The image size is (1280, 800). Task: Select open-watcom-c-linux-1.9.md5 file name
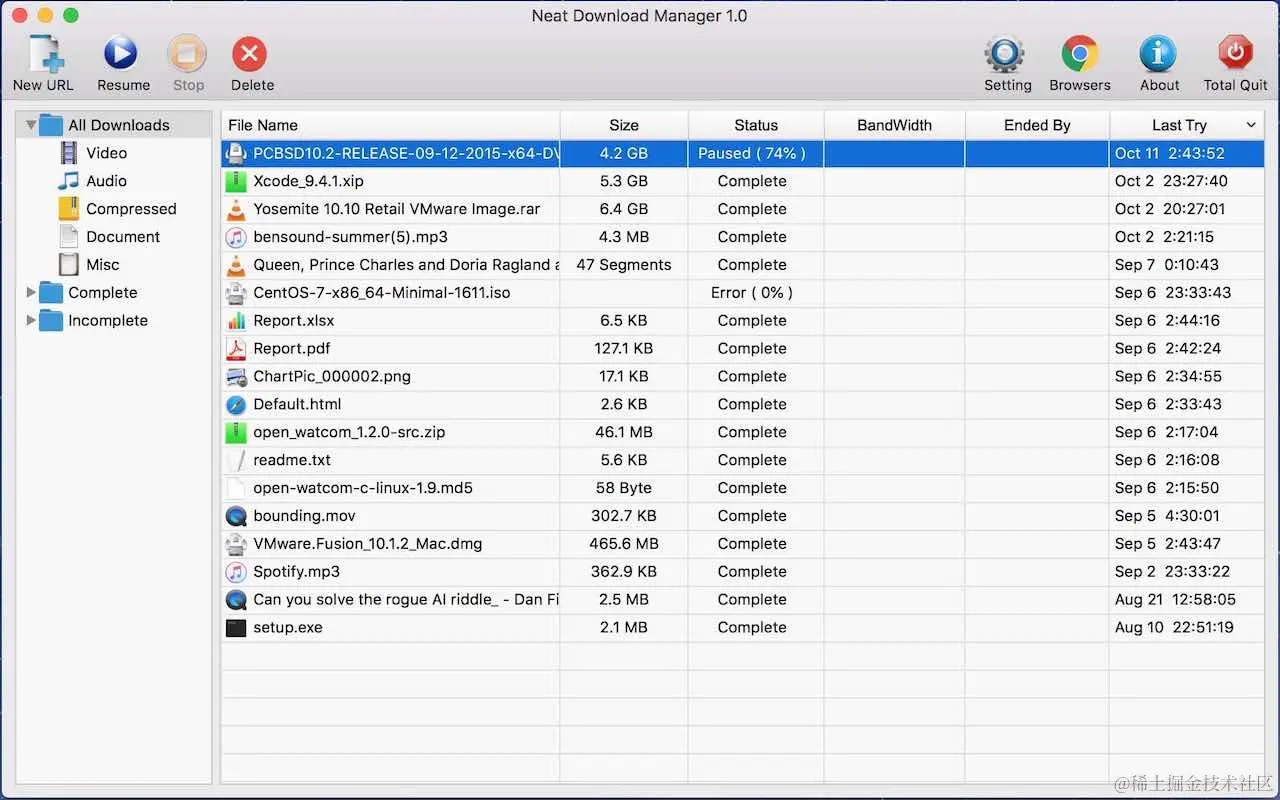[x=363, y=488]
